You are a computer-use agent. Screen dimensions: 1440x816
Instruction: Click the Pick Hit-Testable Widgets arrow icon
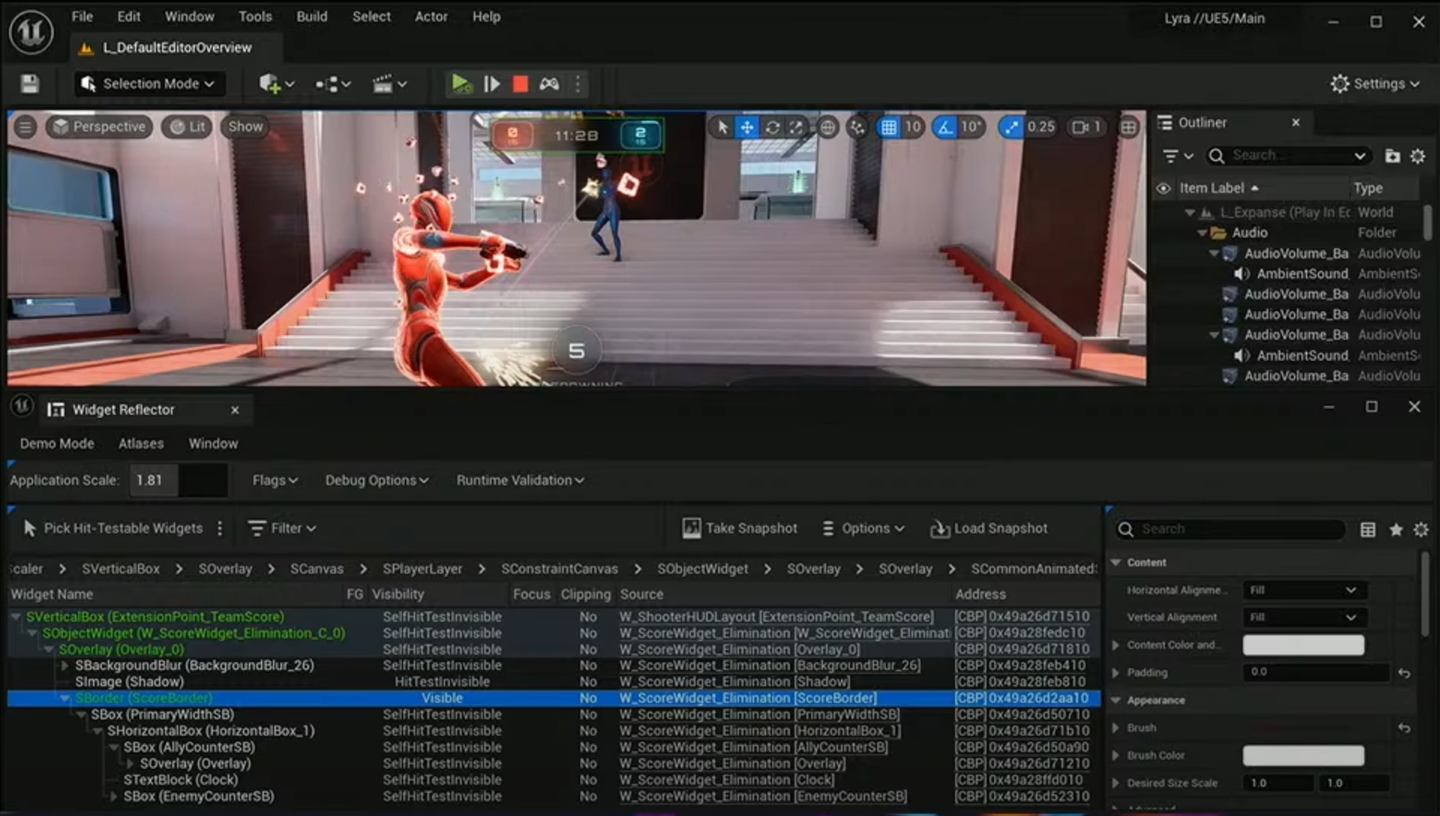(30, 528)
